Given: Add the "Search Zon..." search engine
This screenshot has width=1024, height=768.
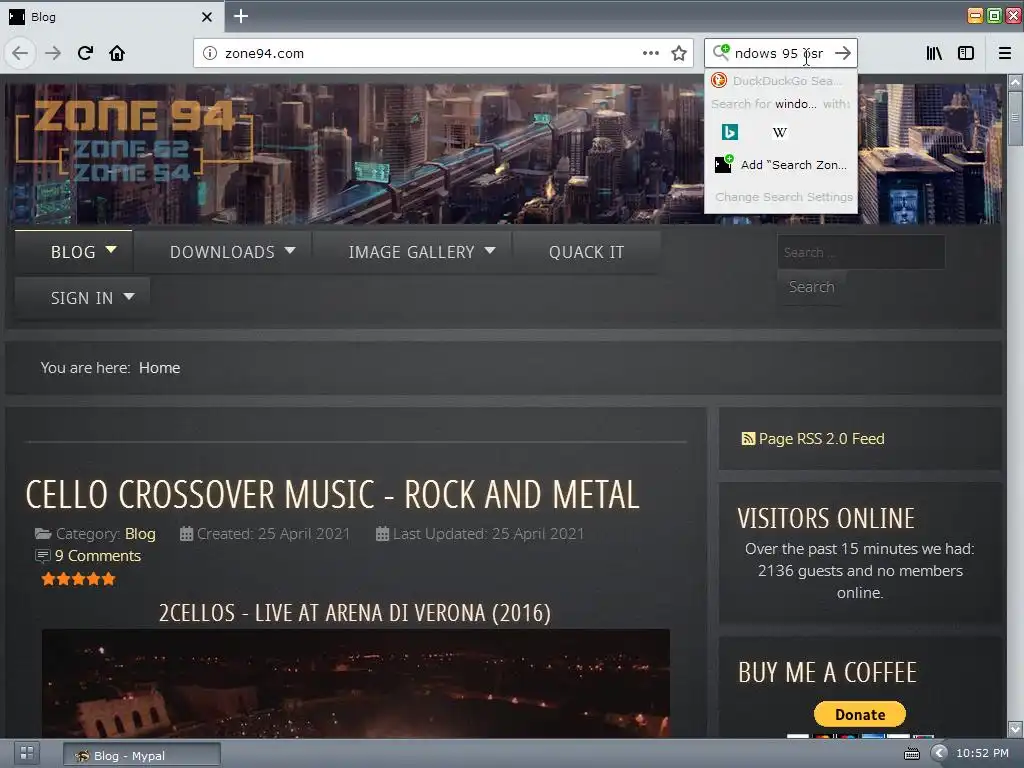Looking at the screenshot, I should click(x=781, y=165).
